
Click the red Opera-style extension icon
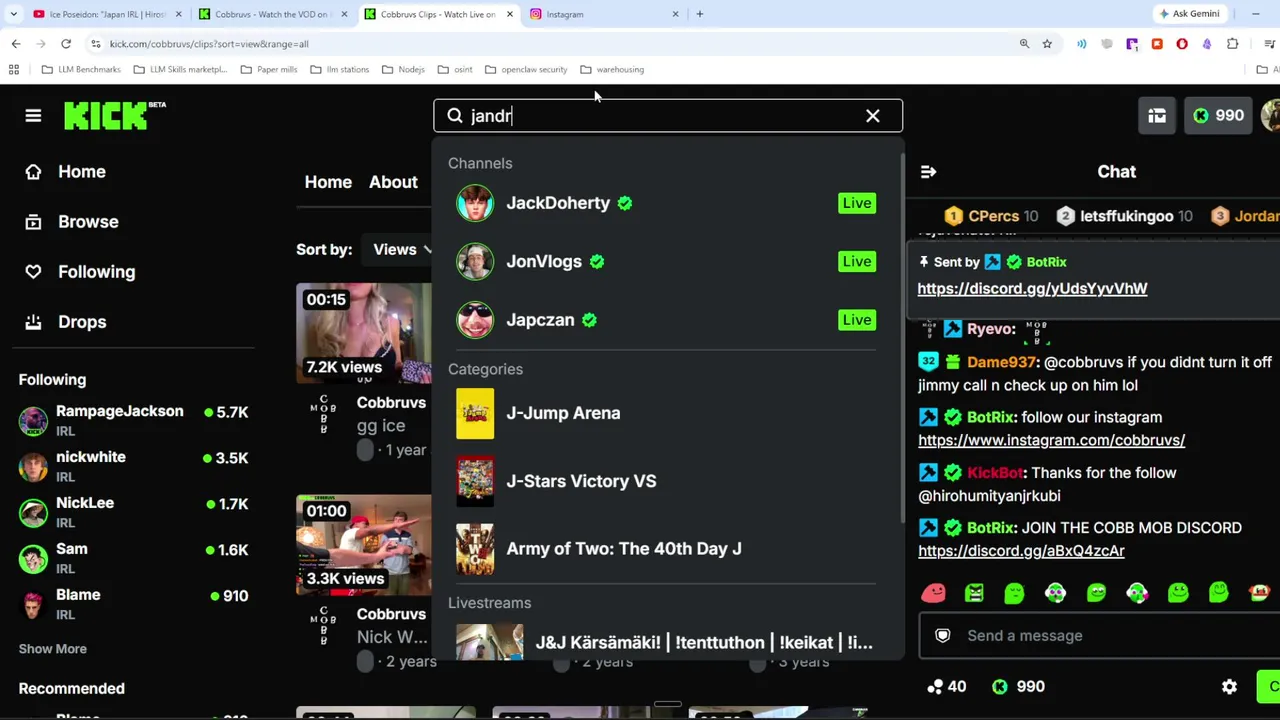pyautogui.click(x=1182, y=44)
